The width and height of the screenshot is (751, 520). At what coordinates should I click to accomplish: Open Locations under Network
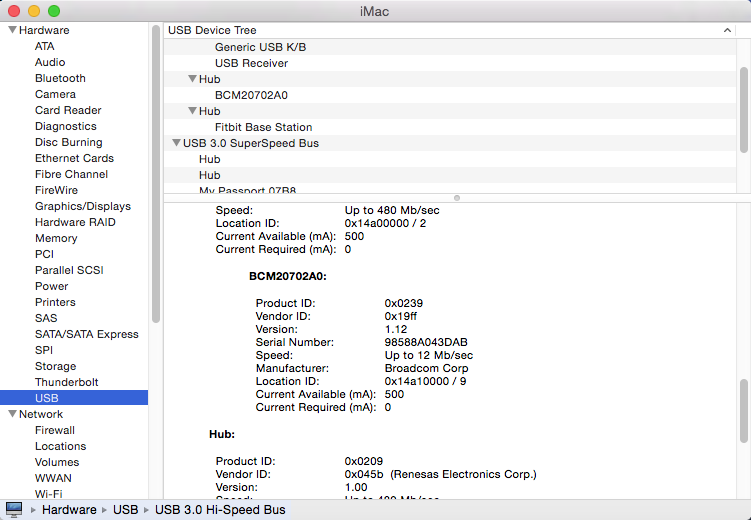click(x=60, y=446)
